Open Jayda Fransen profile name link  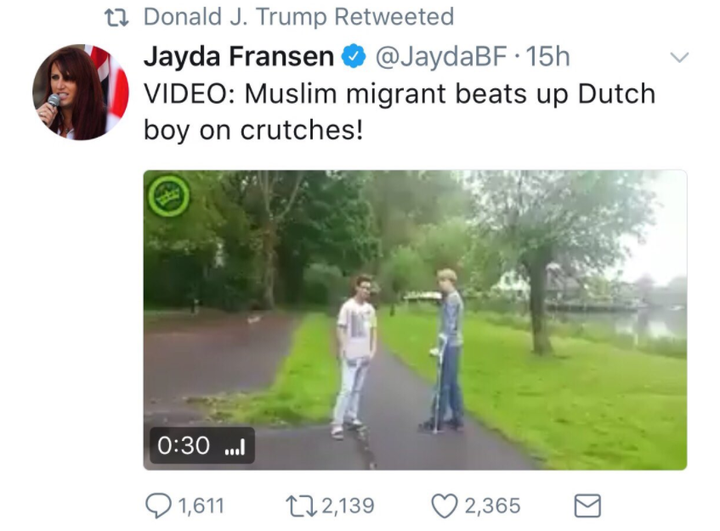tap(239, 56)
